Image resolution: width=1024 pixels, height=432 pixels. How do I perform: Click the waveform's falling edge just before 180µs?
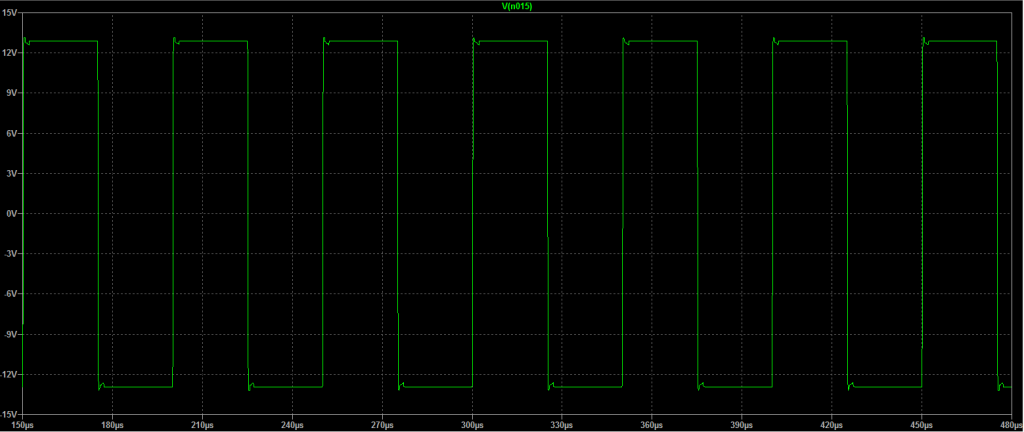tap(98, 213)
